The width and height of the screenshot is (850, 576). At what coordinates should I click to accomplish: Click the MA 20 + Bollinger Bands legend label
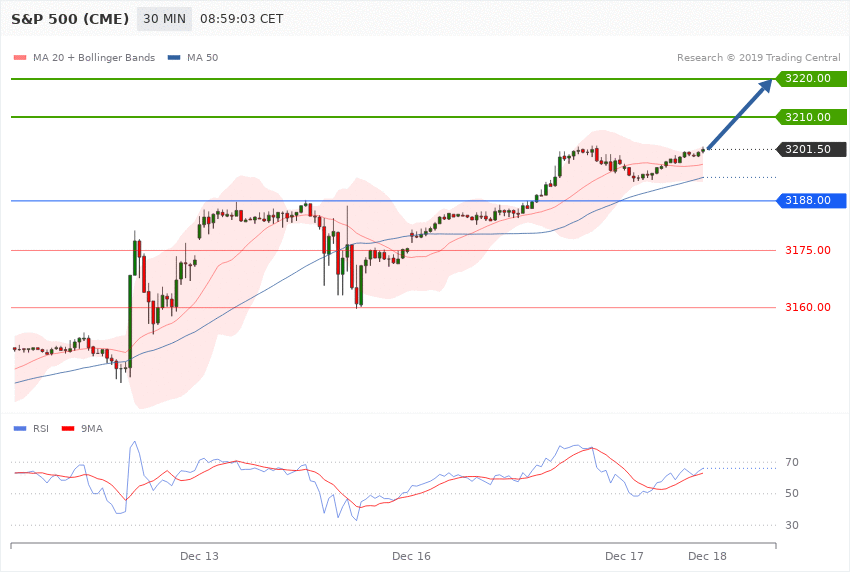tap(94, 57)
